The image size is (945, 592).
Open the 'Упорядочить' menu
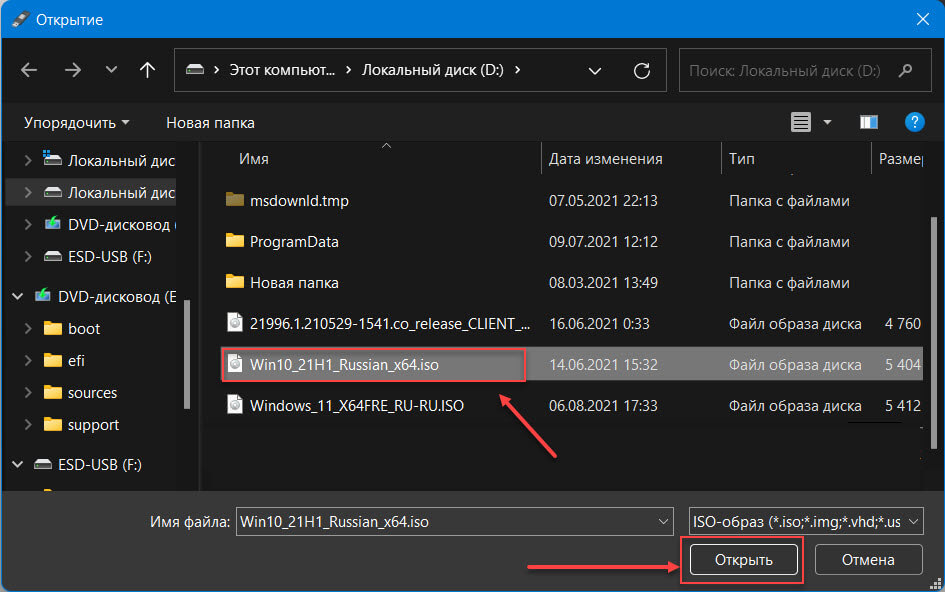[76, 122]
